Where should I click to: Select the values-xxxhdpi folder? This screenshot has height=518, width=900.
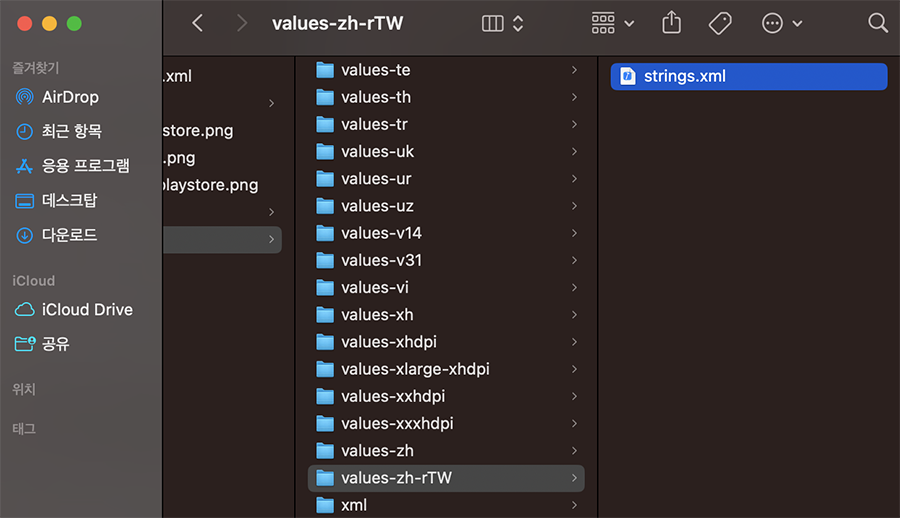point(396,423)
